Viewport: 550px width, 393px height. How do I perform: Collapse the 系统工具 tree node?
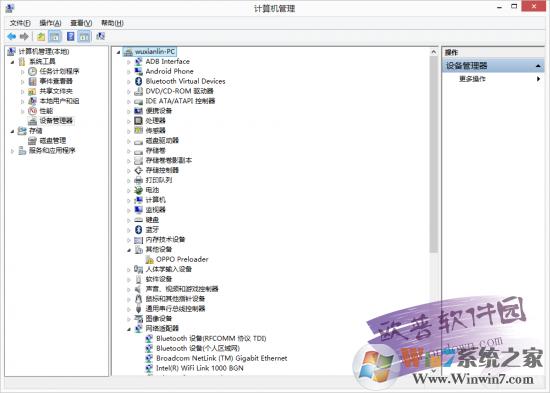pos(13,62)
